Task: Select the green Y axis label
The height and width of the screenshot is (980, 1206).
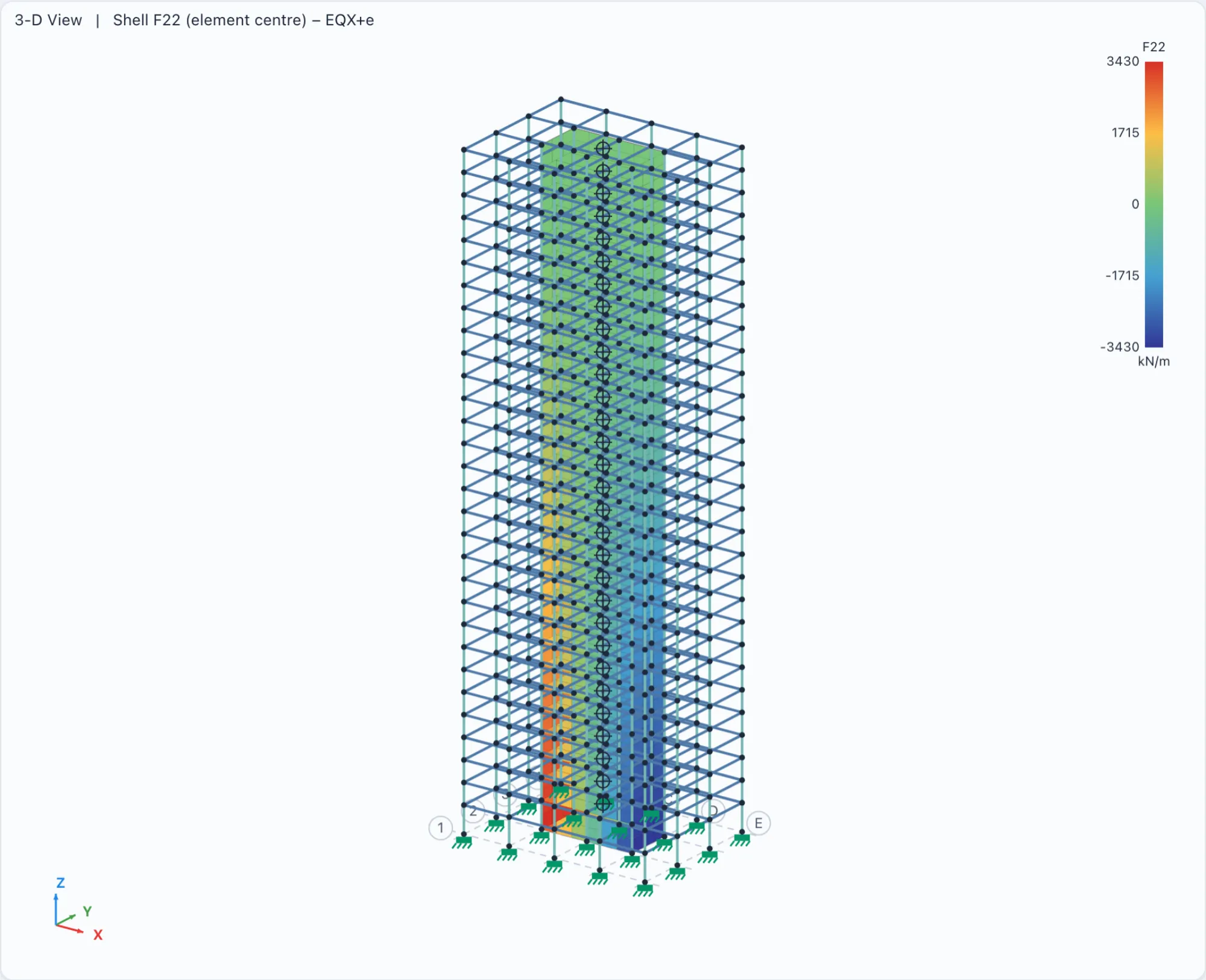Action: tap(87, 911)
